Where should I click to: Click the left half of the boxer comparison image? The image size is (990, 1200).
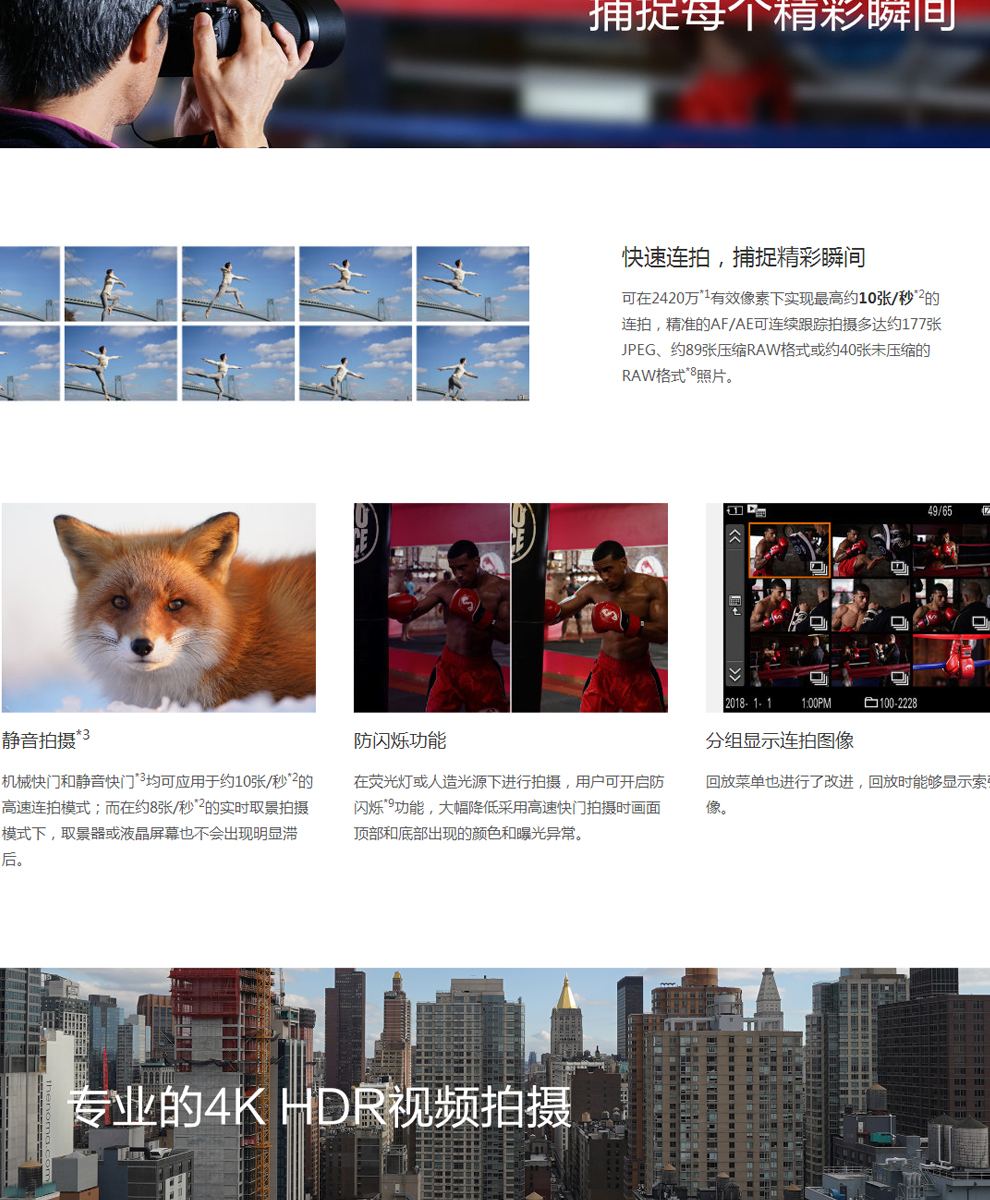pos(432,608)
